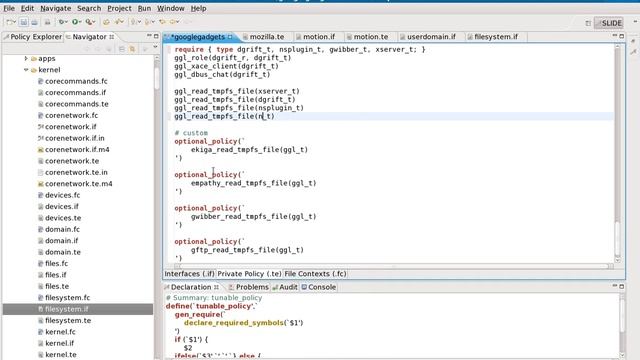Open the Navigator view menu chevron
Viewport: 640px width, 360px height.
(x=155, y=48)
